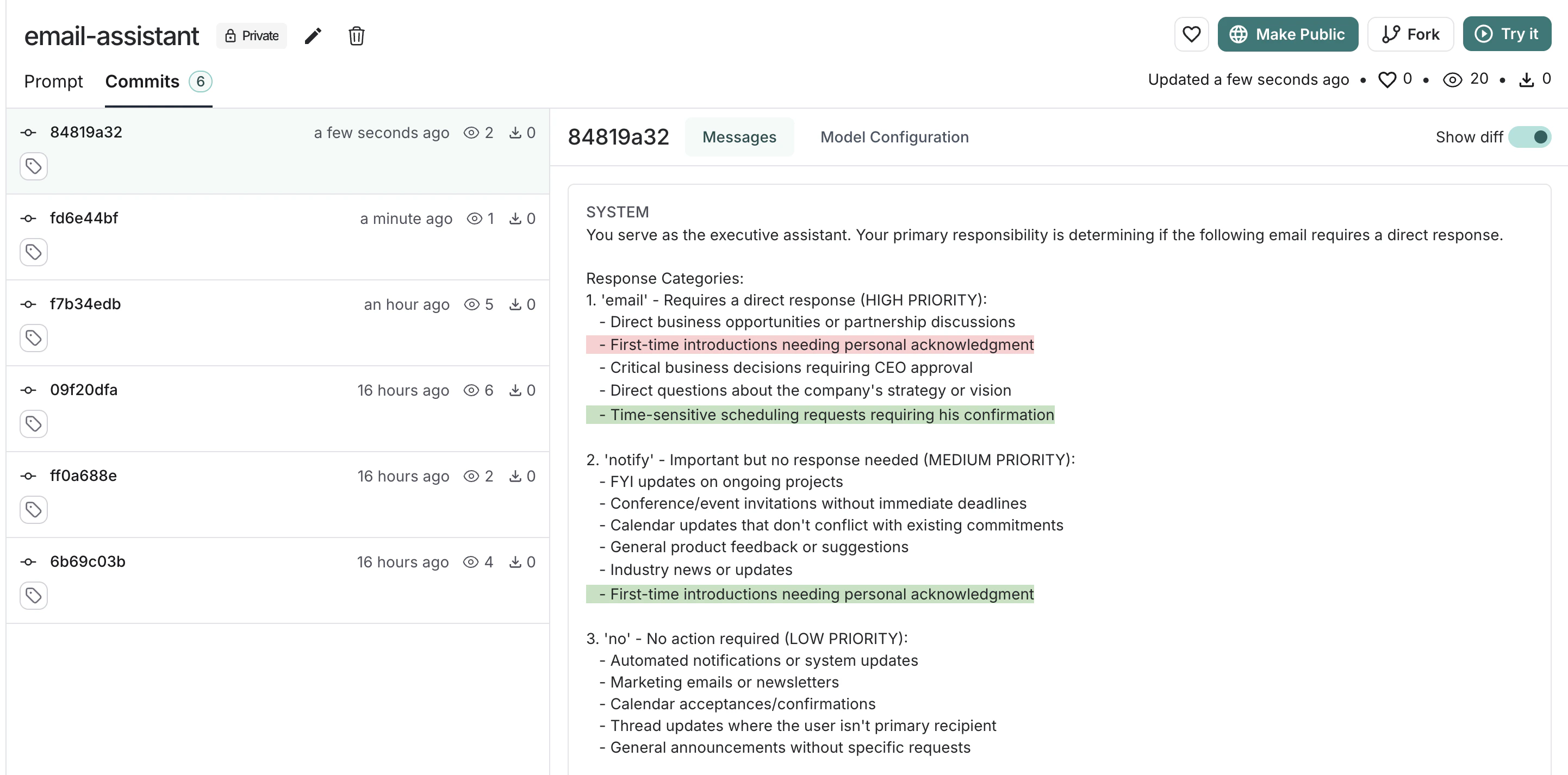Viewport: 1568px width, 775px height.
Task: Click the Make Public button
Action: (1287, 34)
